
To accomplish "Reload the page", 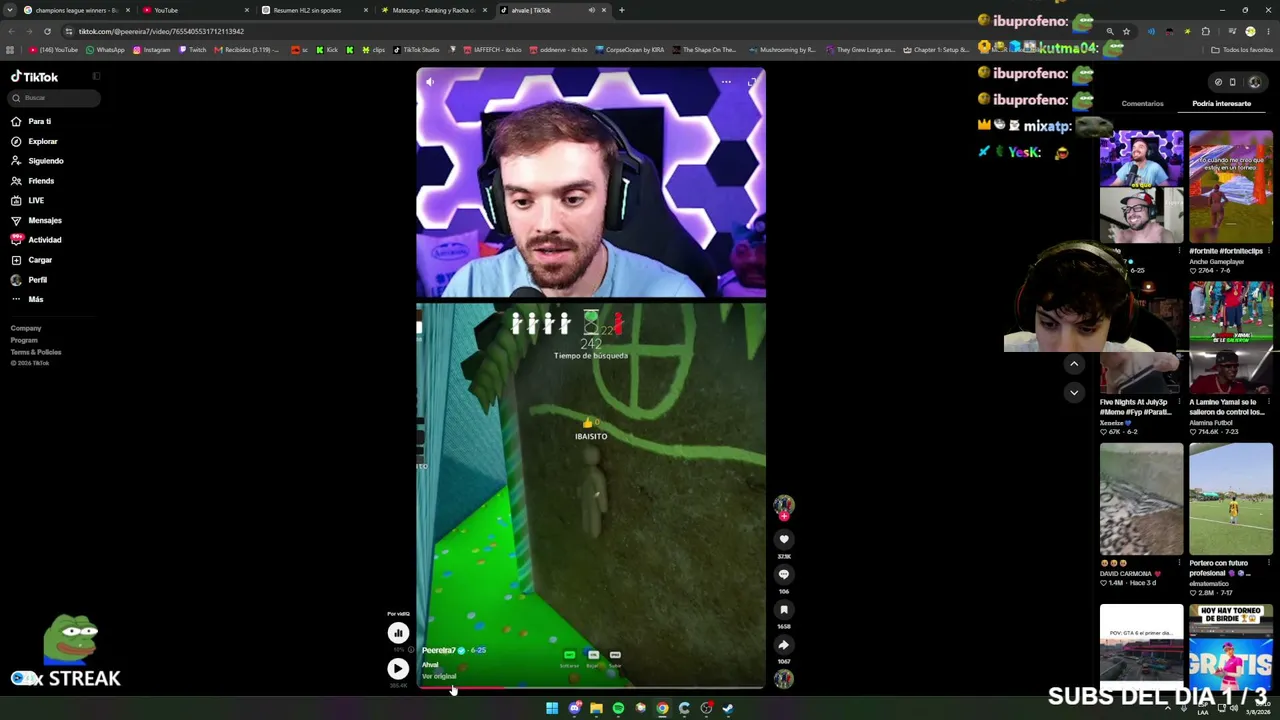I will 47,31.
